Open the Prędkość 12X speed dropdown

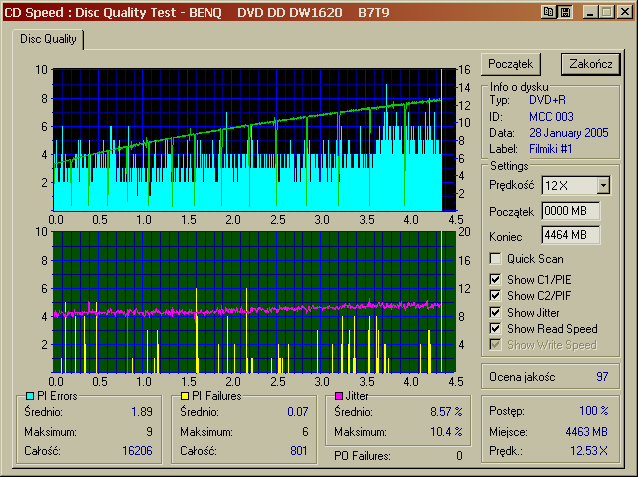(603, 186)
